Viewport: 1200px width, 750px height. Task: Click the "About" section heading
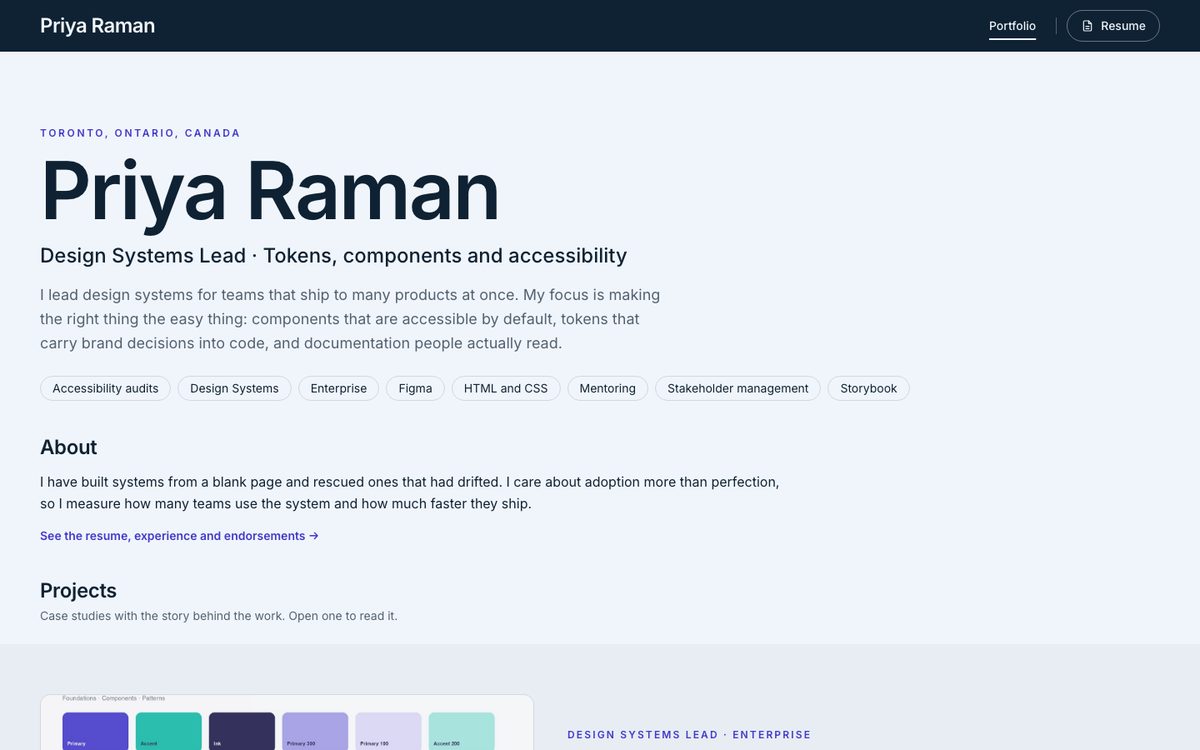coord(69,447)
